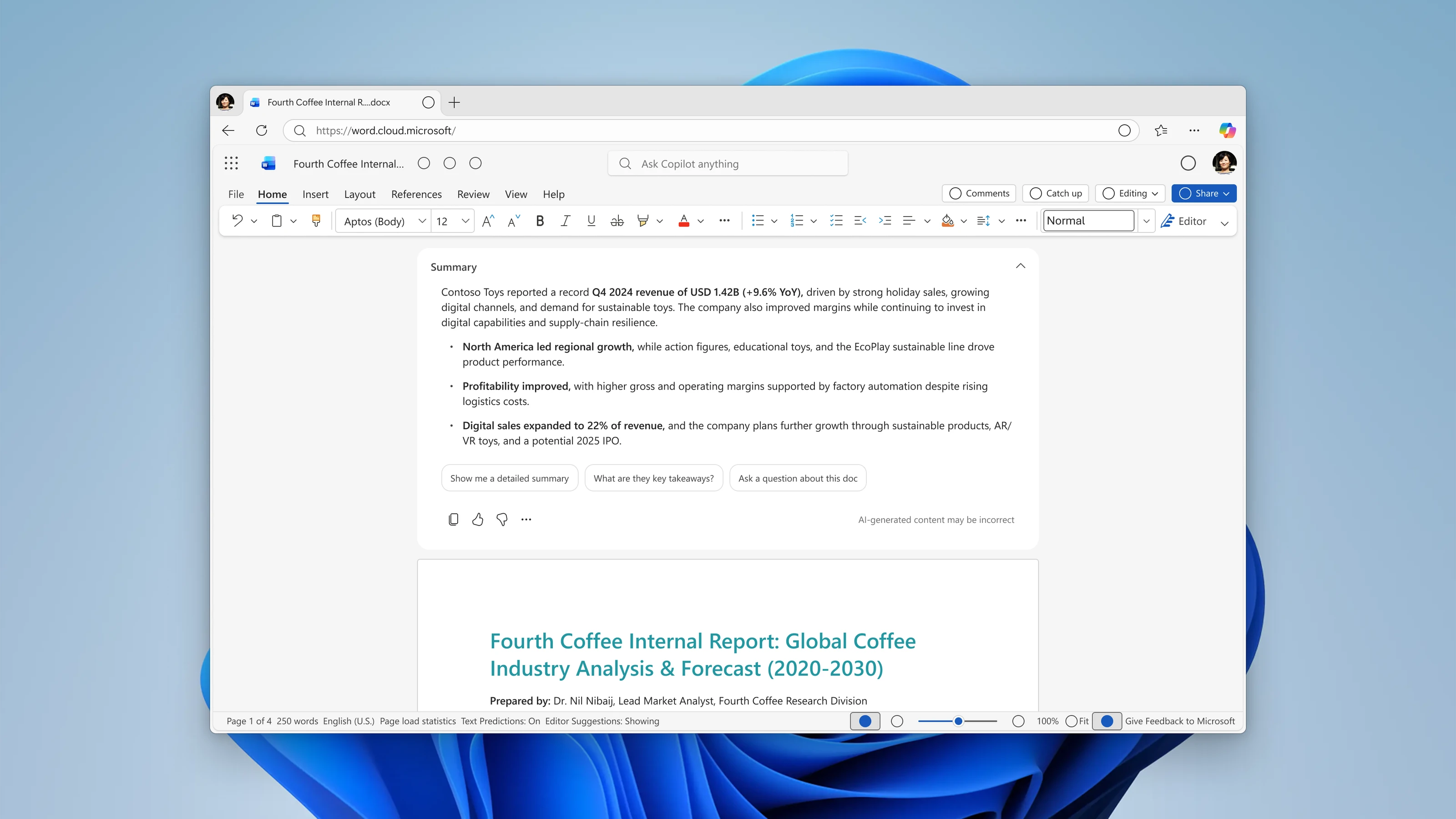Click the text highlight color icon
1456x819 pixels.
[x=642, y=221]
